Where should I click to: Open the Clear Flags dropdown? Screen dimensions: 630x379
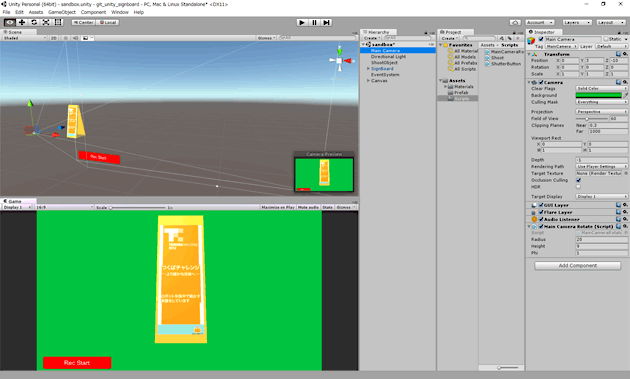click(x=601, y=88)
